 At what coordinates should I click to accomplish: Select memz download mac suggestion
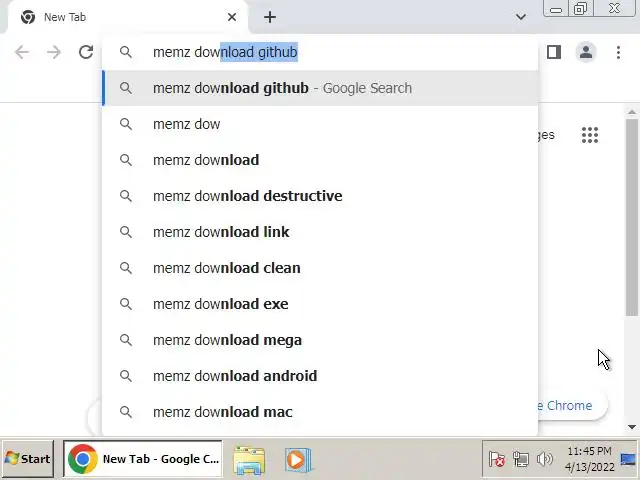pos(320,412)
